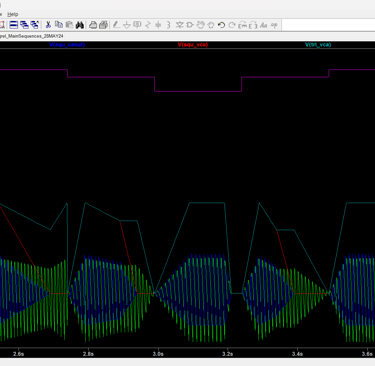
Task: Switch to the MainSequences_28MAY24 document tab
Action: click(x=32, y=36)
